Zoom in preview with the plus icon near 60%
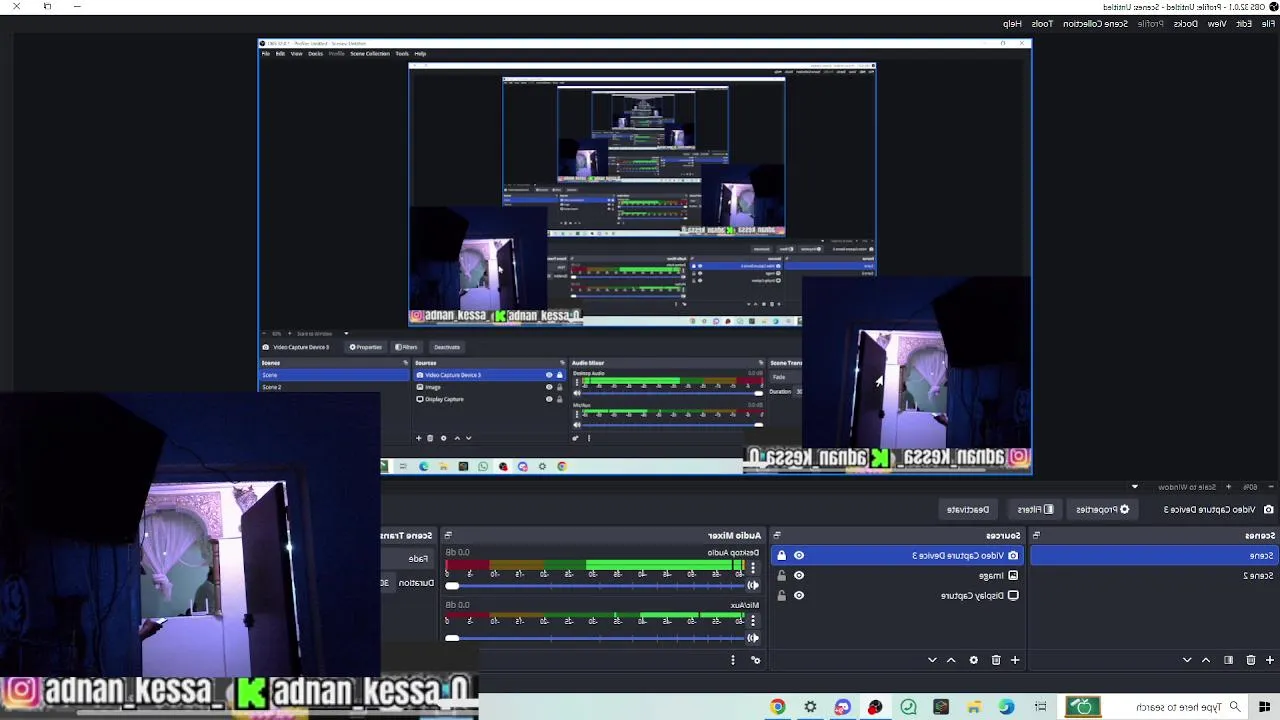 1228,487
